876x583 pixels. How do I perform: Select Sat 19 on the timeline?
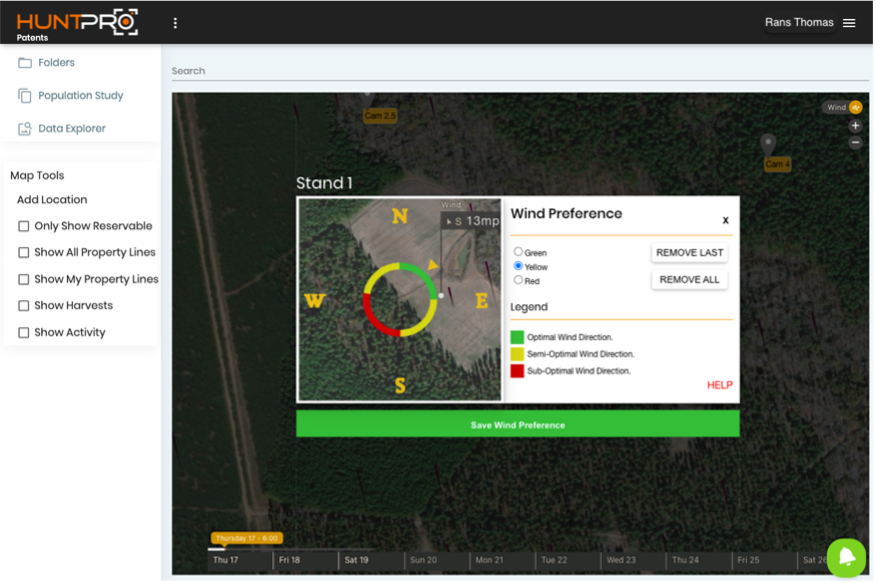356,560
